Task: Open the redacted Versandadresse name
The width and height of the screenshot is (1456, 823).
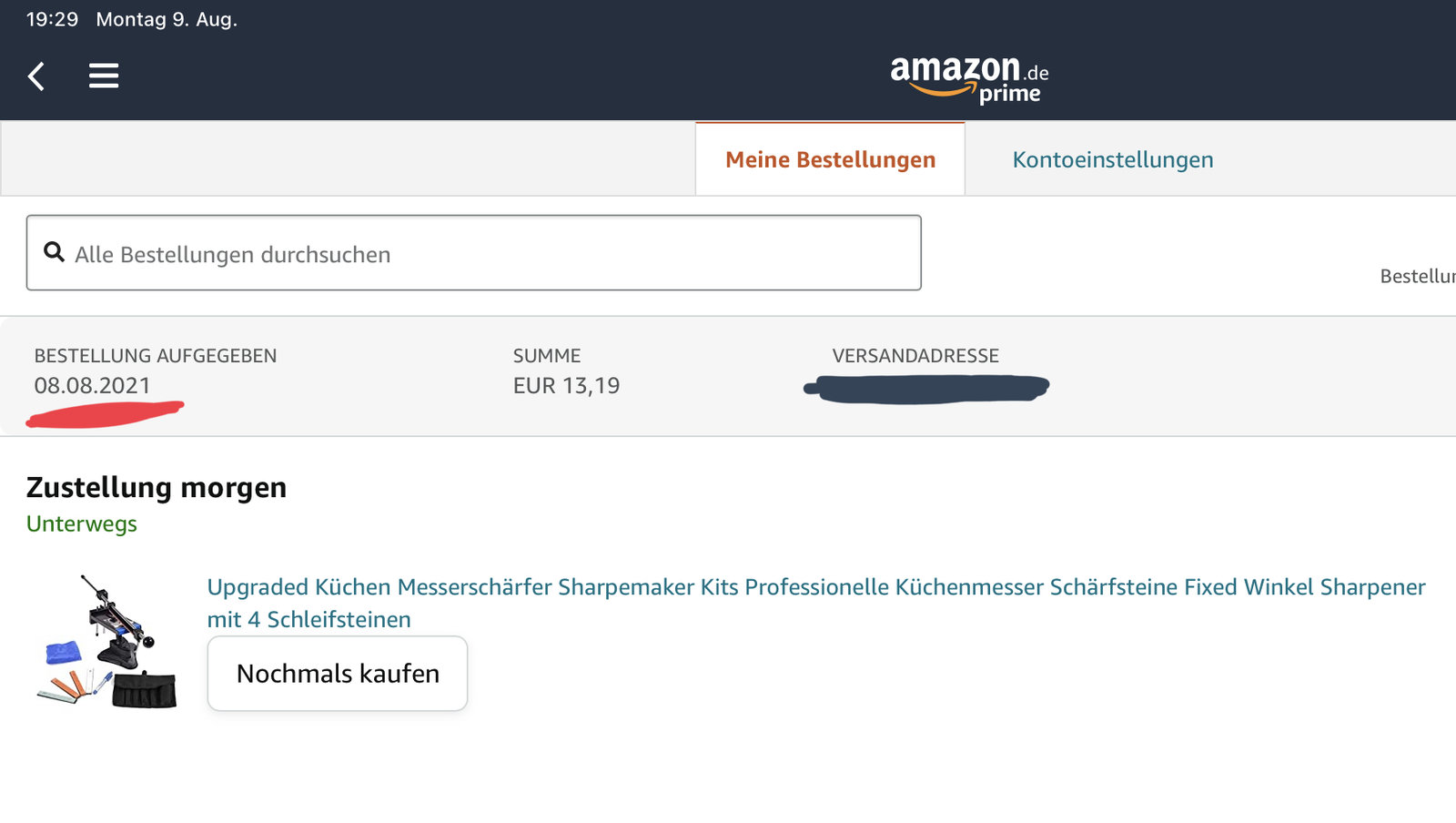Action: [x=926, y=388]
